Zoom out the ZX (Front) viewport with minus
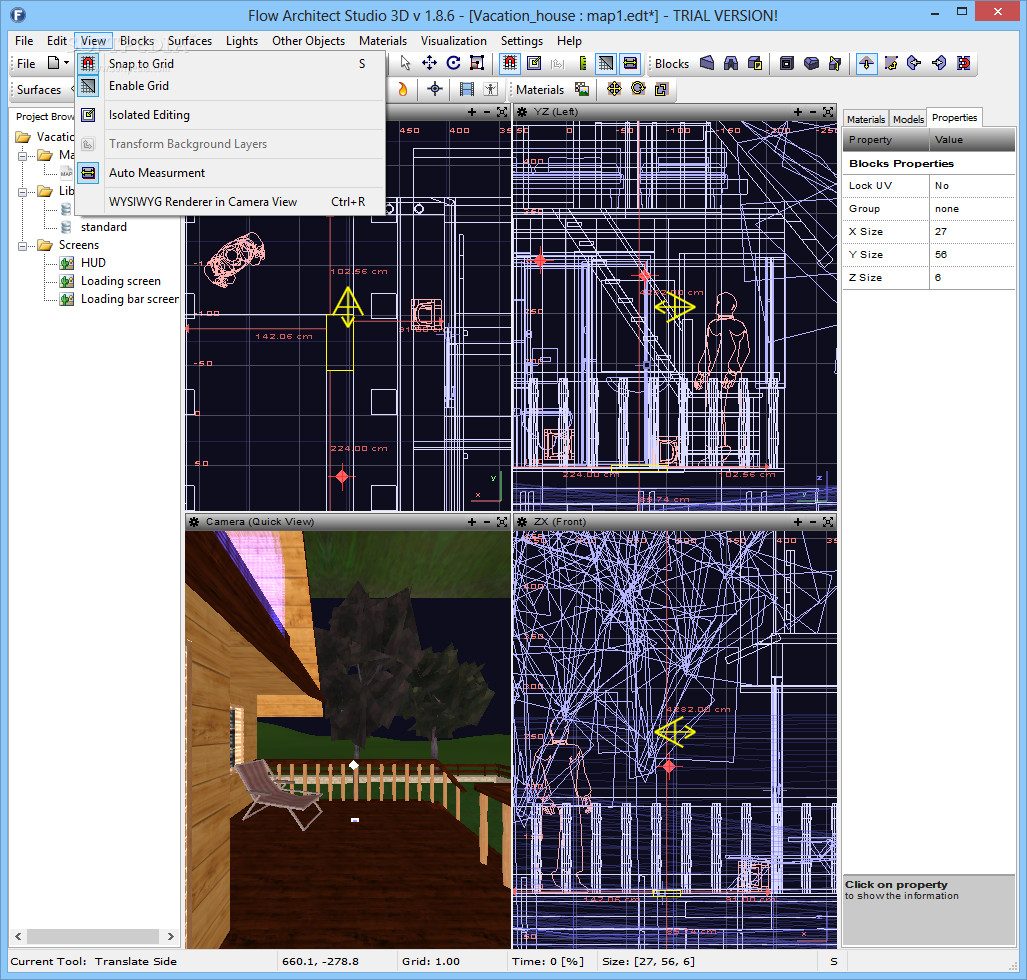This screenshot has width=1027, height=980. point(813,522)
